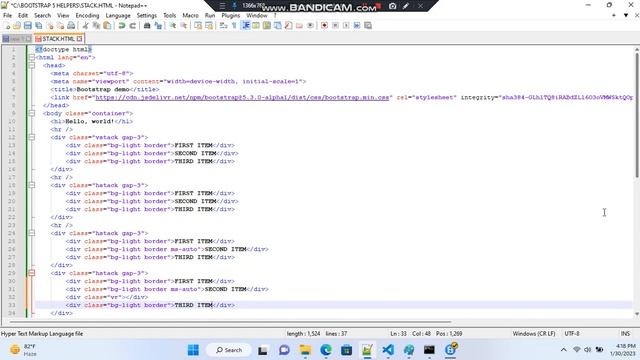Open Find with the binoculars icon
Screen dimensions: 640x360
pos(147,25)
